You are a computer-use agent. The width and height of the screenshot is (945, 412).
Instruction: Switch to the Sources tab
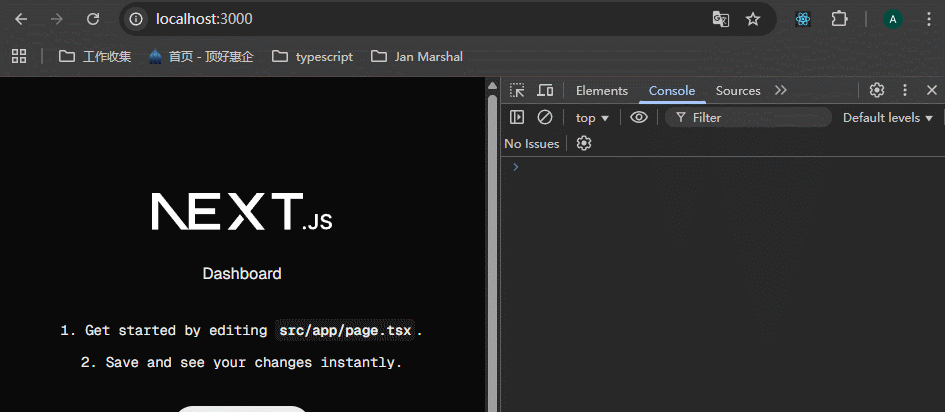[738, 91]
